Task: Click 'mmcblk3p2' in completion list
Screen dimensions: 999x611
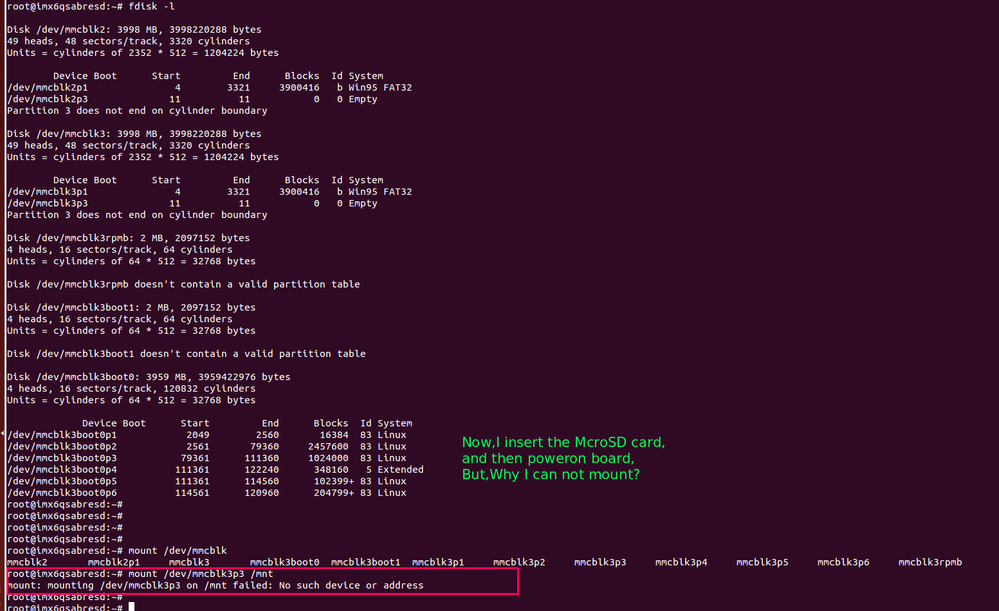Action: coord(519,562)
